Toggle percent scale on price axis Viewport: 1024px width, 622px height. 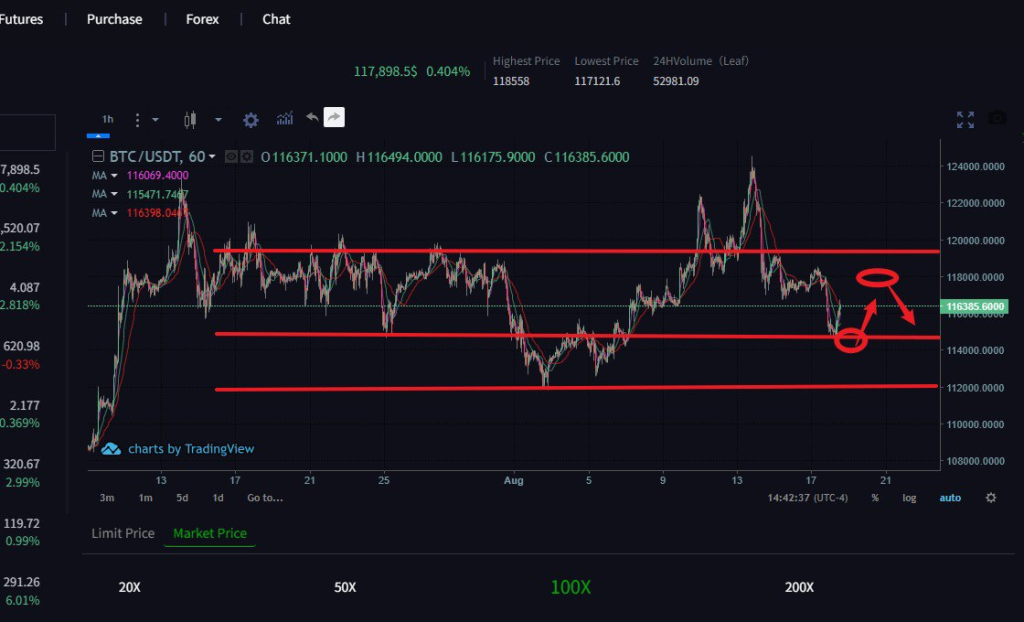pyautogui.click(x=875, y=497)
